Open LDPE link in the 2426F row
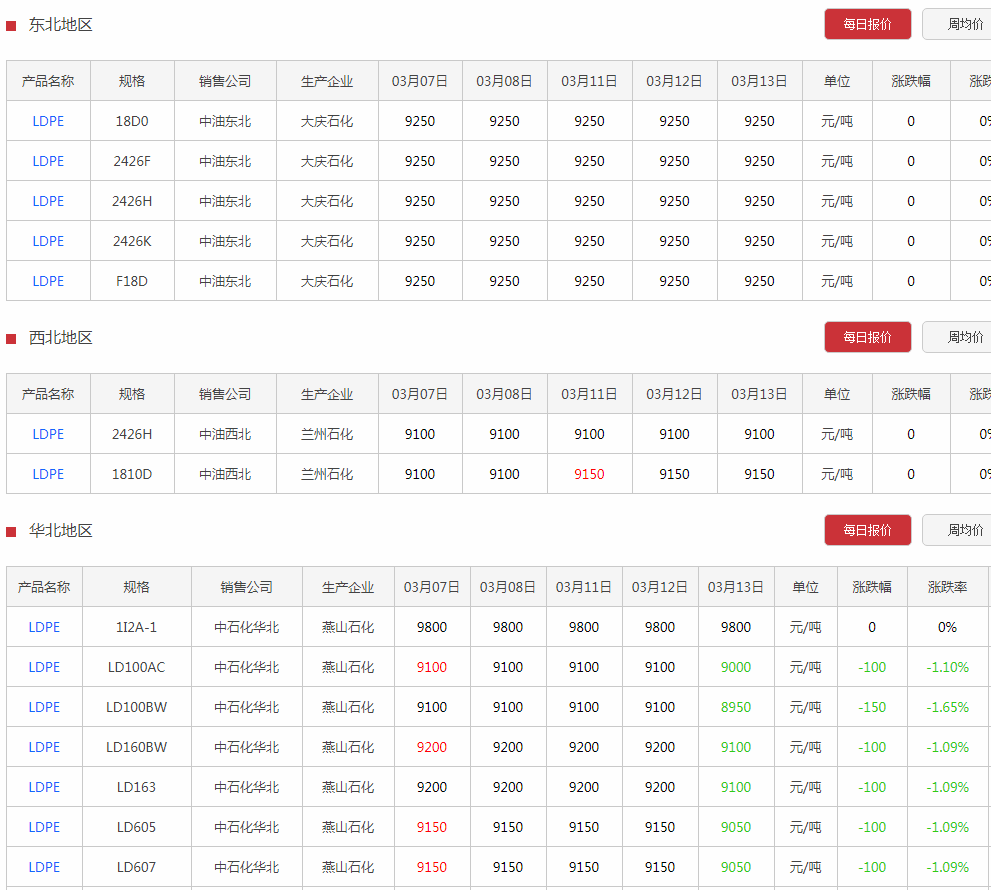991x890 pixels. [48, 161]
